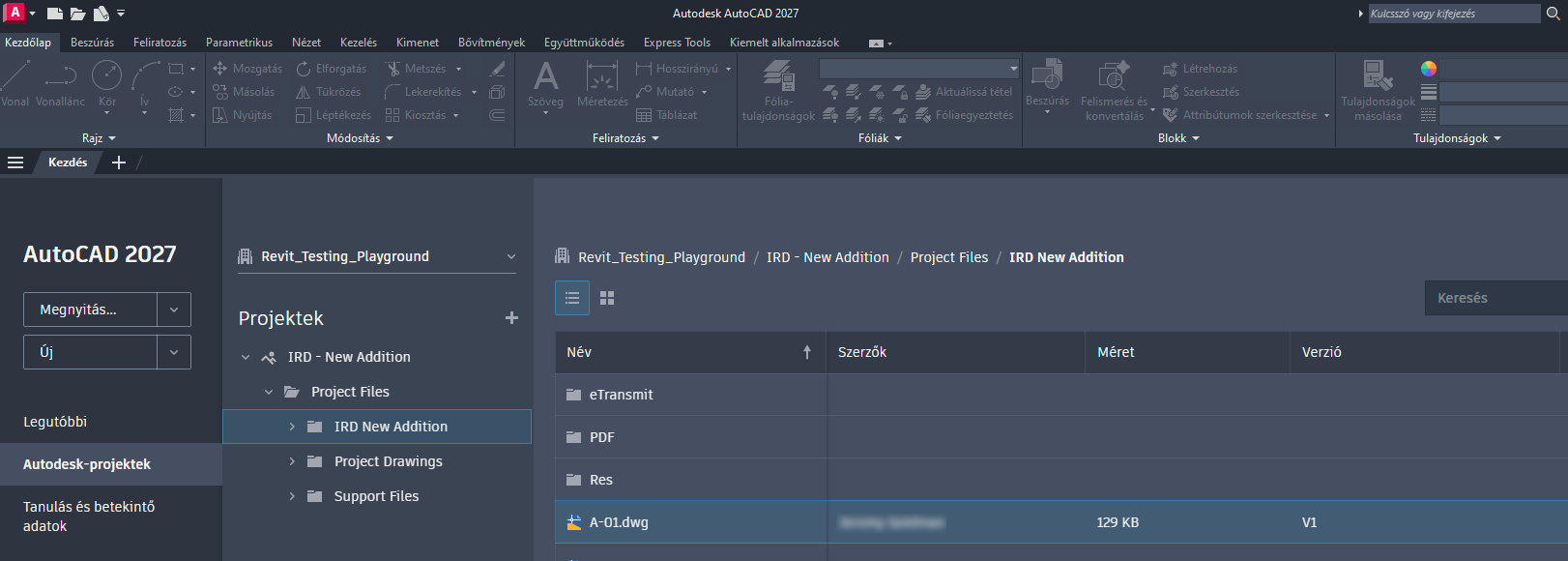Open the Beszúrás ribbon tab
Screen dimensions: 1568x561
click(x=92, y=43)
